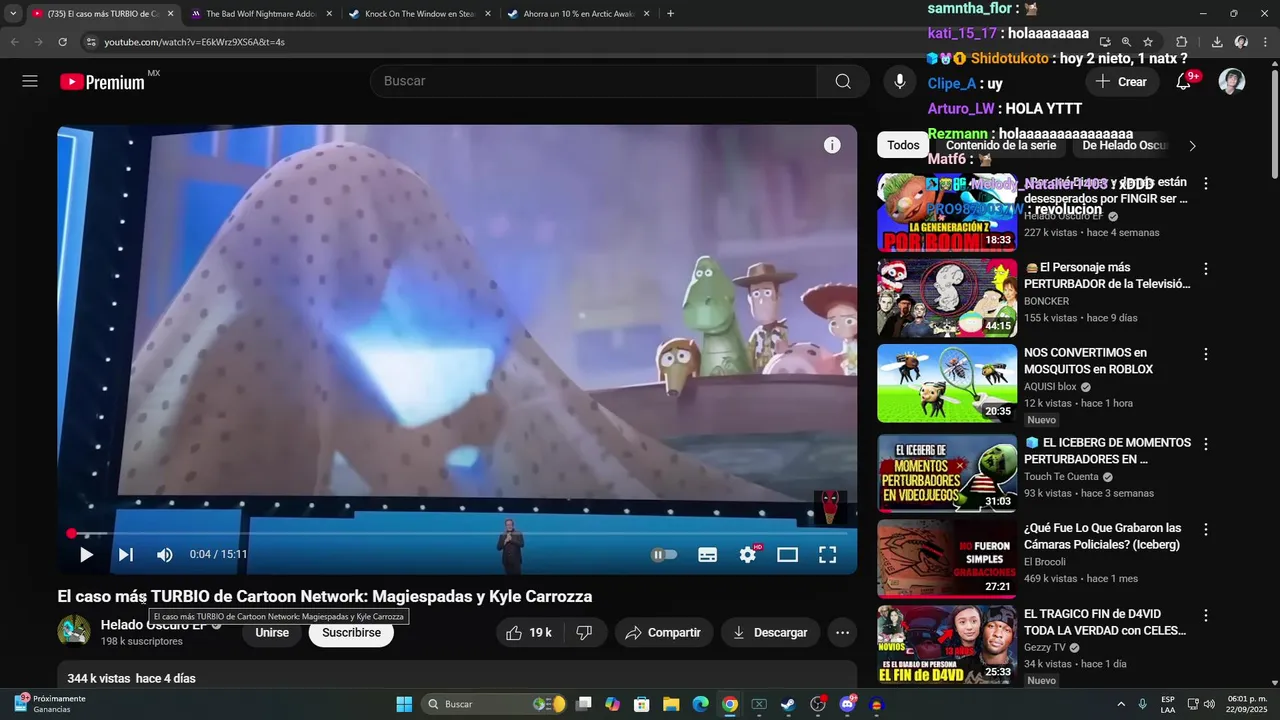
Task: Select the De Helado Oscuro chip
Action: pyautogui.click(x=1125, y=145)
